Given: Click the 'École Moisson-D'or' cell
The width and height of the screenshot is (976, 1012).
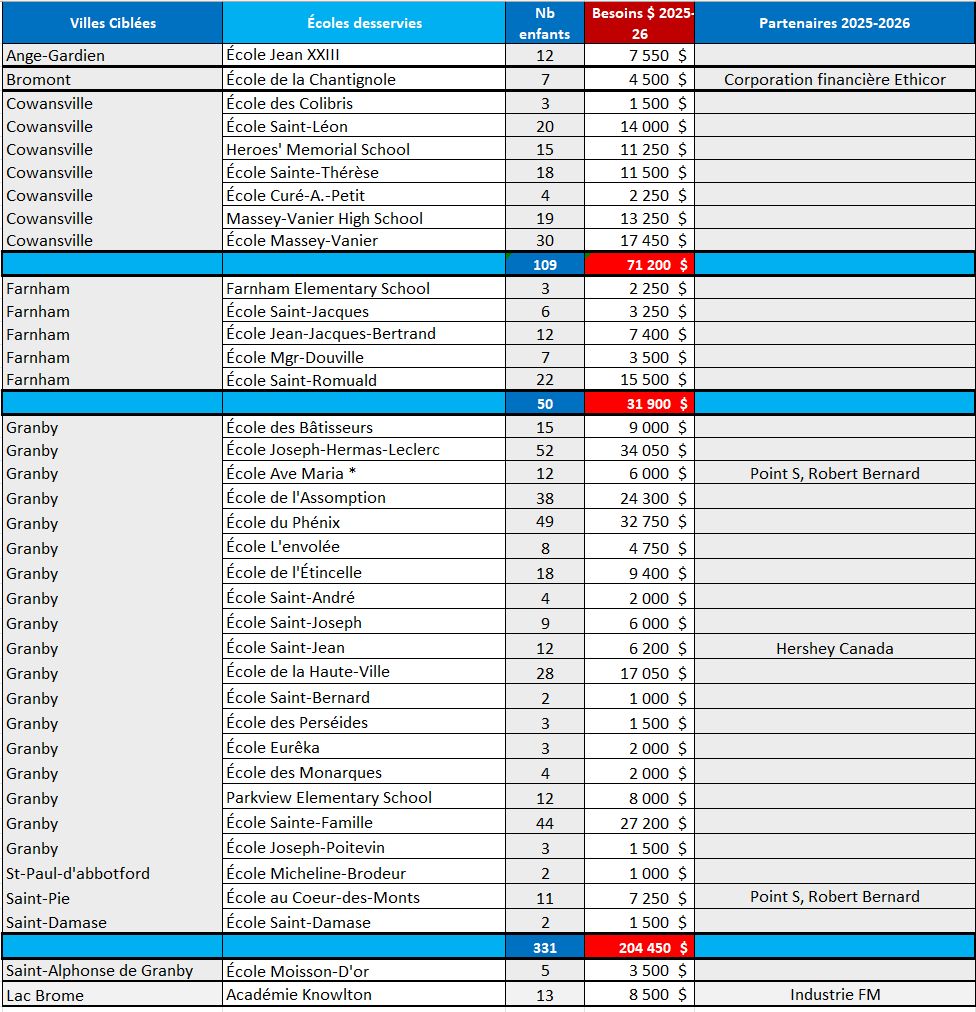Looking at the screenshot, I should point(364,971).
